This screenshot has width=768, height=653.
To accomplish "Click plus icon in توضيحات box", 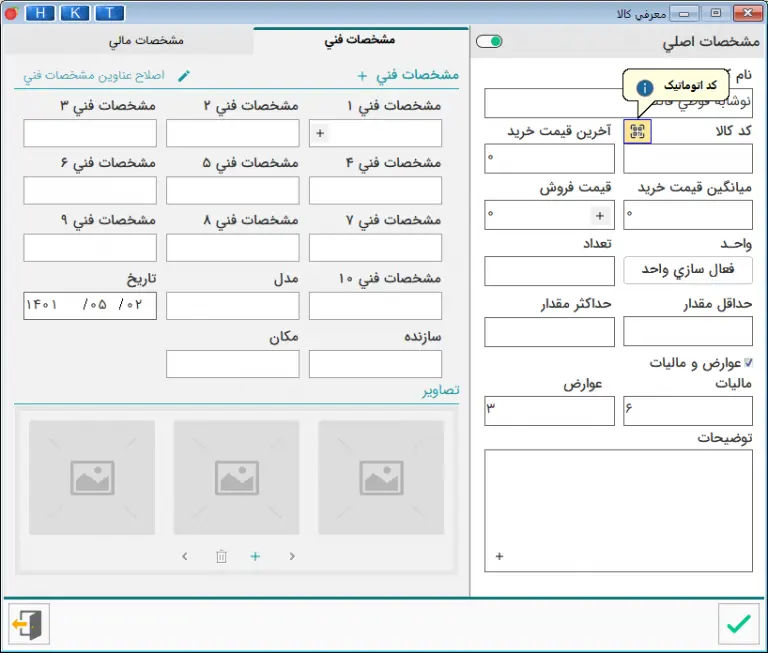I will [499, 556].
